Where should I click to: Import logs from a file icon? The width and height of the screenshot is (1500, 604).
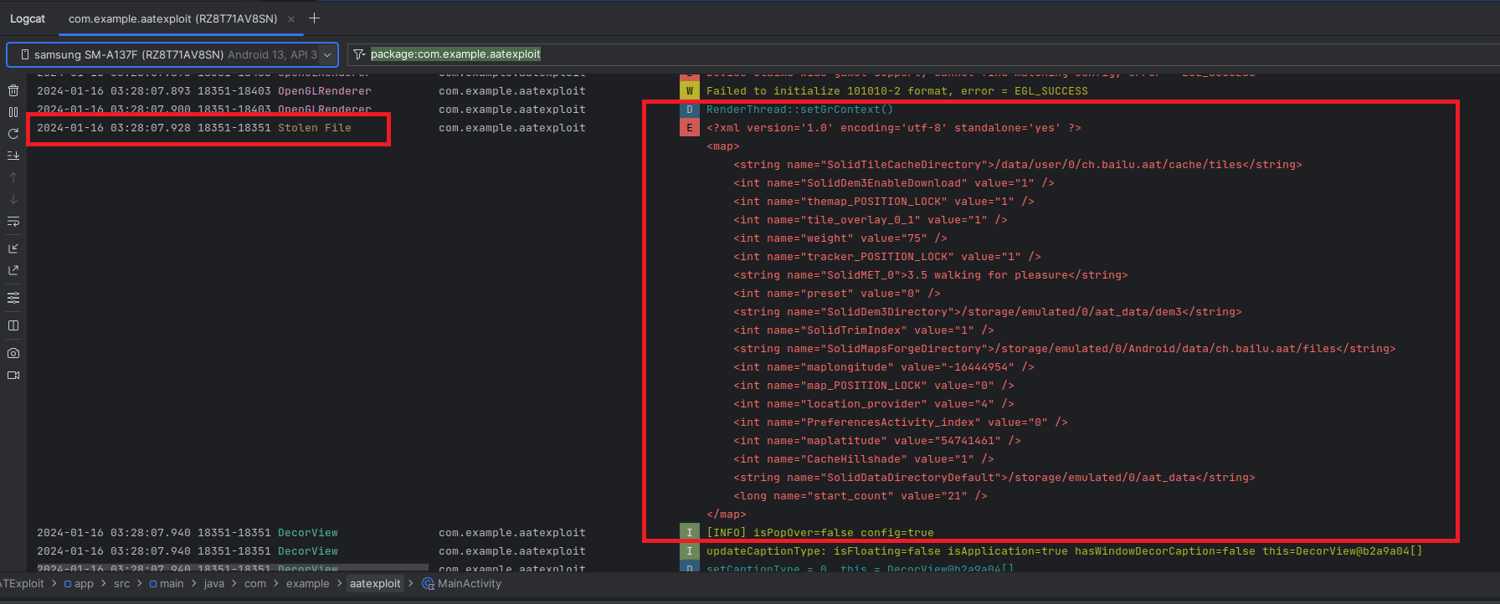tap(13, 249)
